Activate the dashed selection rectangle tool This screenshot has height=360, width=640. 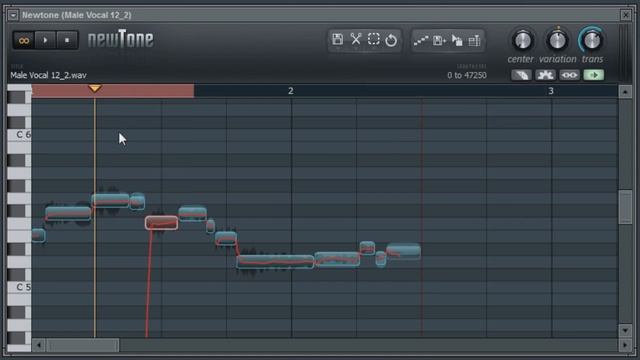(x=373, y=40)
